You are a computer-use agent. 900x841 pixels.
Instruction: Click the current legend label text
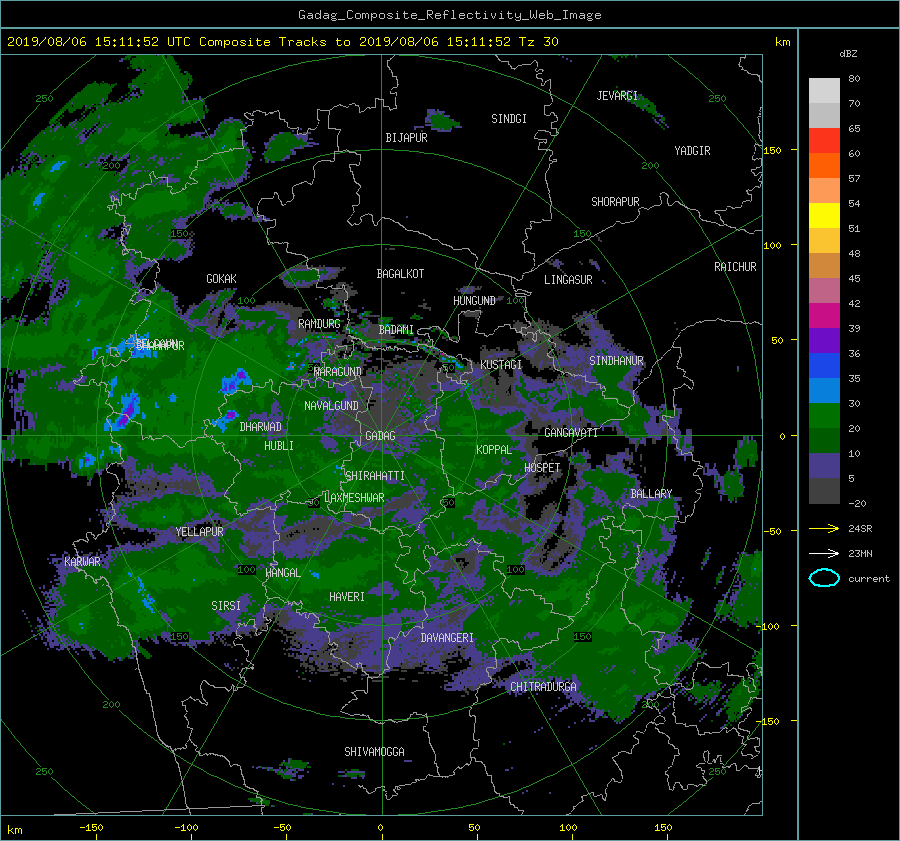(869, 579)
